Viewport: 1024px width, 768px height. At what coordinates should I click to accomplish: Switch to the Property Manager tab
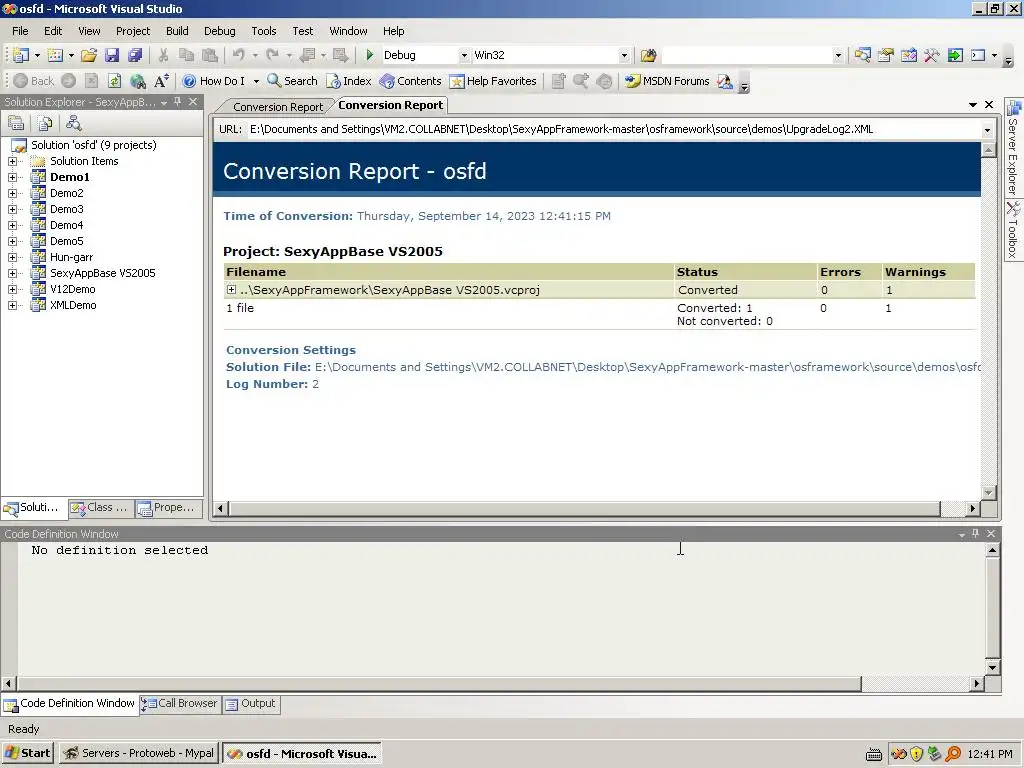[x=168, y=507]
